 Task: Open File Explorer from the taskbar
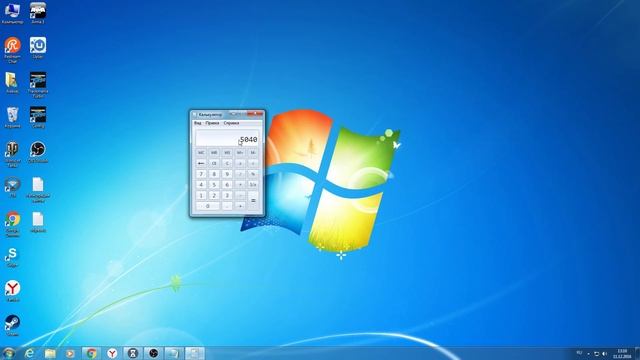click(x=50, y=353)
